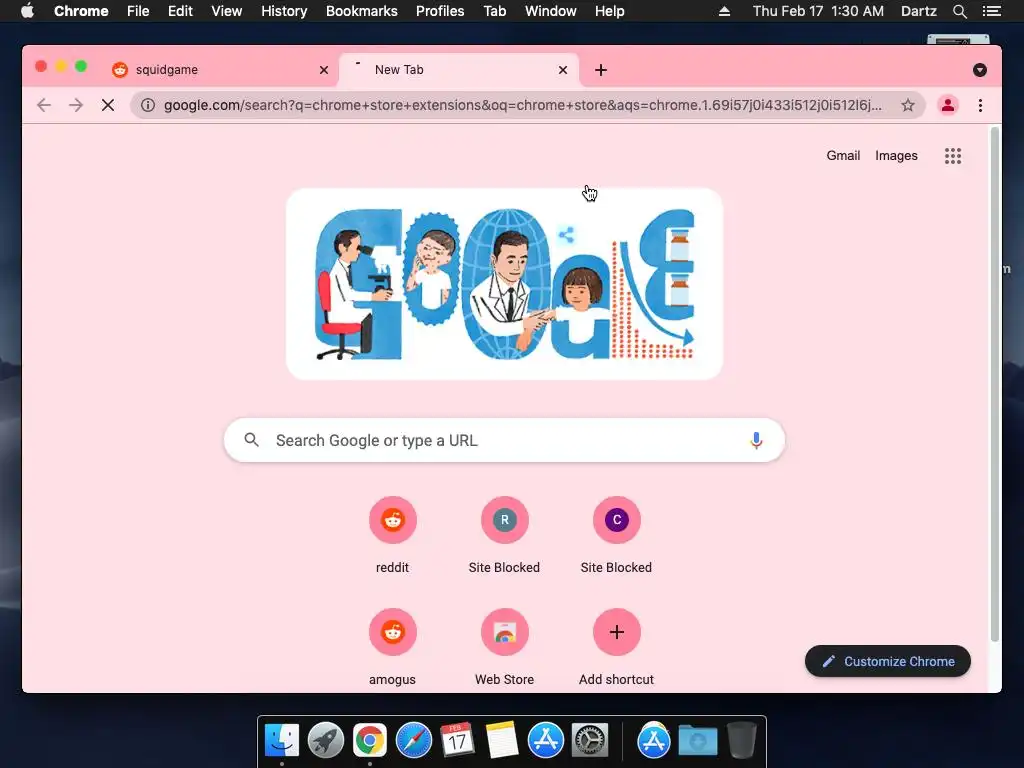The width and height of the screenshot is (1024, 768).
Task: Open the reddit shortcut
Action: 392,536
